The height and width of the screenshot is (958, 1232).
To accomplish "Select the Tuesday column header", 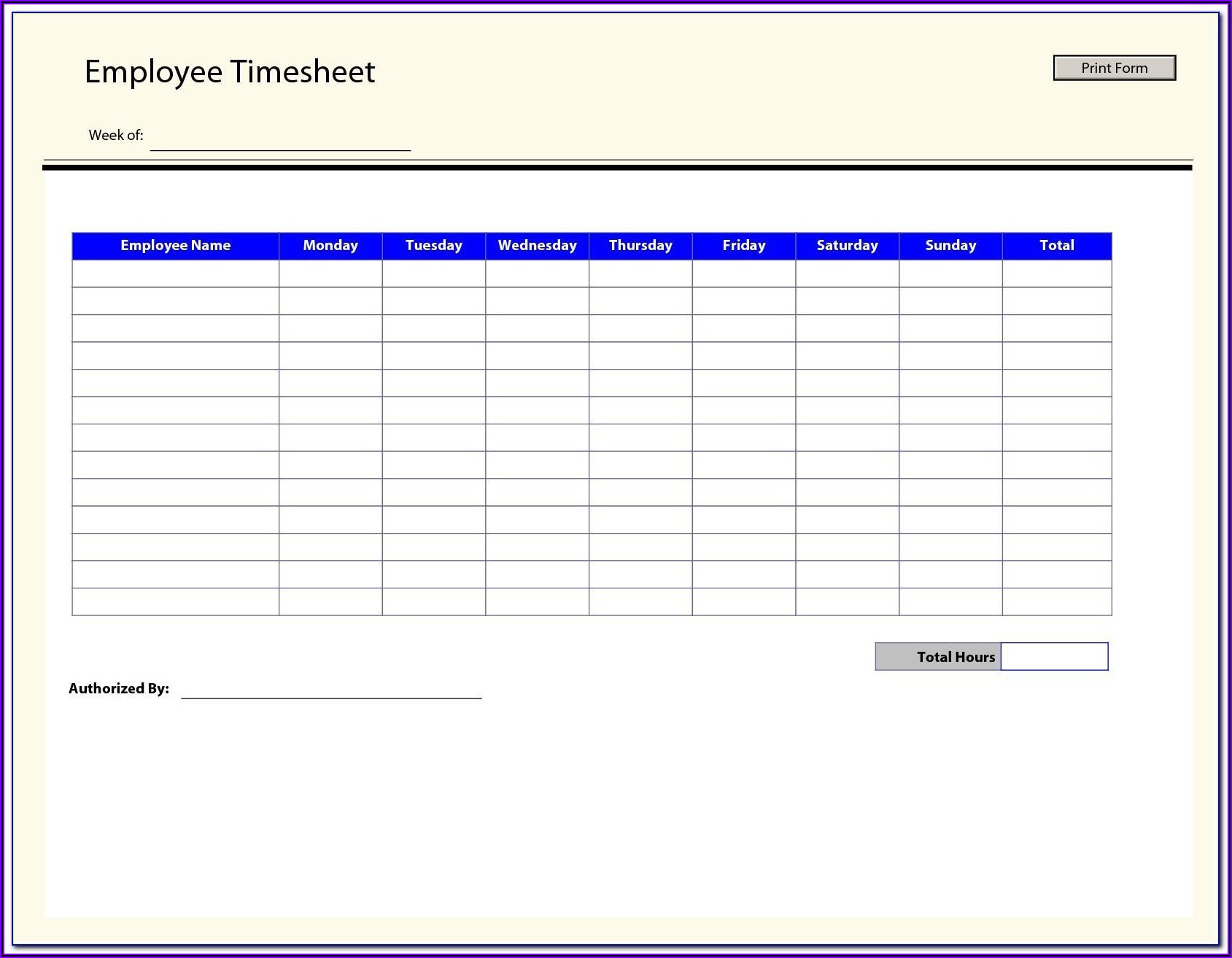I will pyautogui.click(x=433, y=246).
